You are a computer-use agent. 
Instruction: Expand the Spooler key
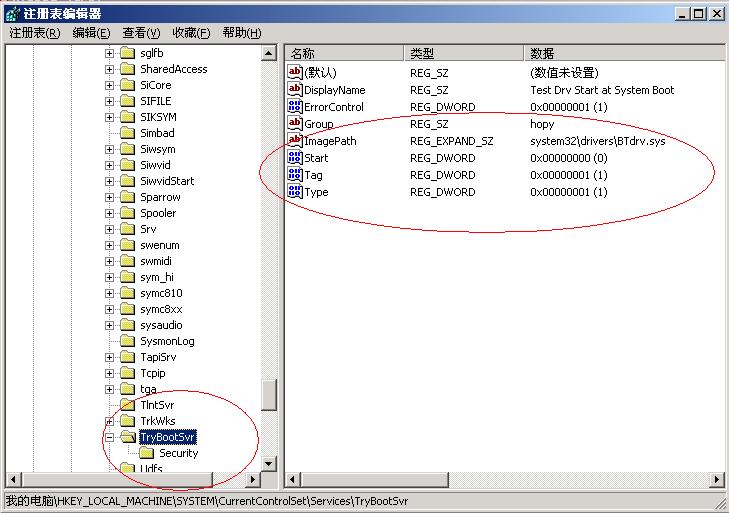109,213
